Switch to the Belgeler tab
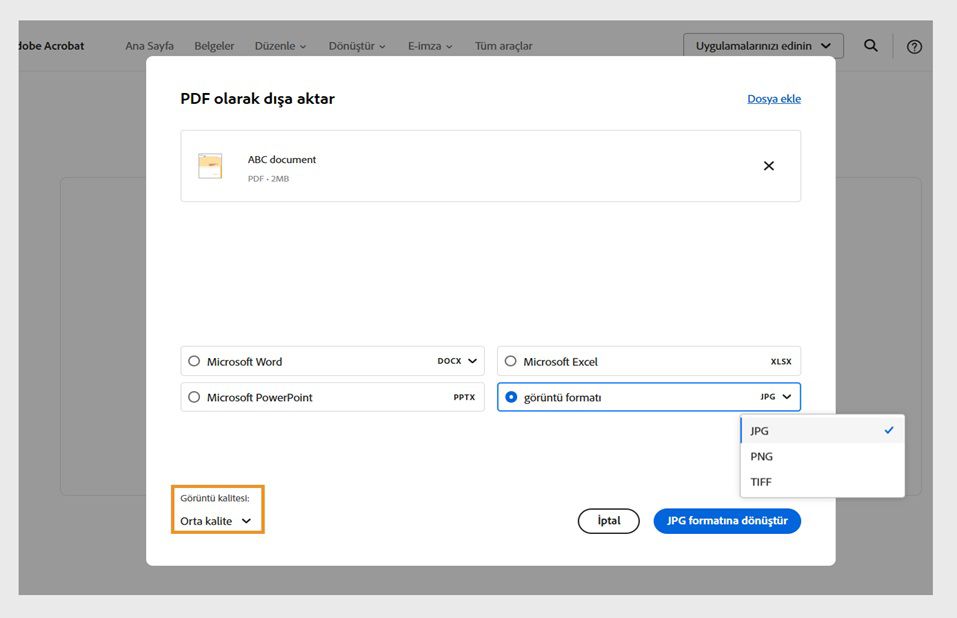 [x=214, y=45]
